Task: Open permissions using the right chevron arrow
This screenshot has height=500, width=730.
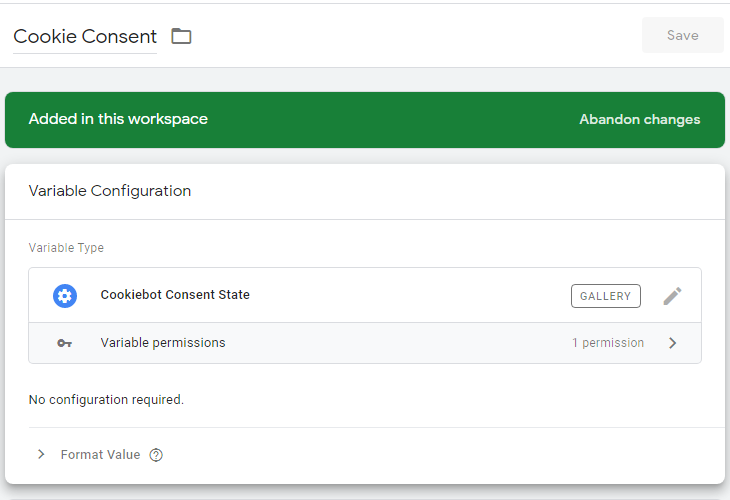Action: 673,343
